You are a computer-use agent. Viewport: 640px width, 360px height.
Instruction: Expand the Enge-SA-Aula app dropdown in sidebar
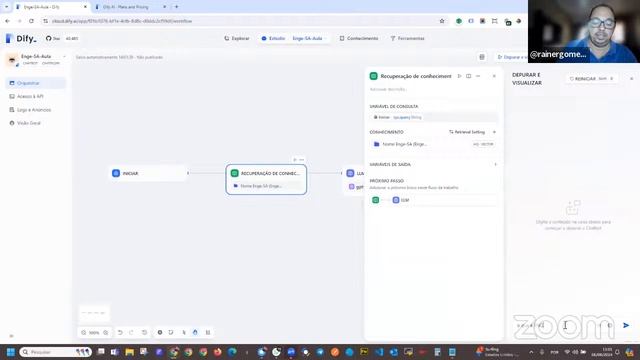pos(64,56)
